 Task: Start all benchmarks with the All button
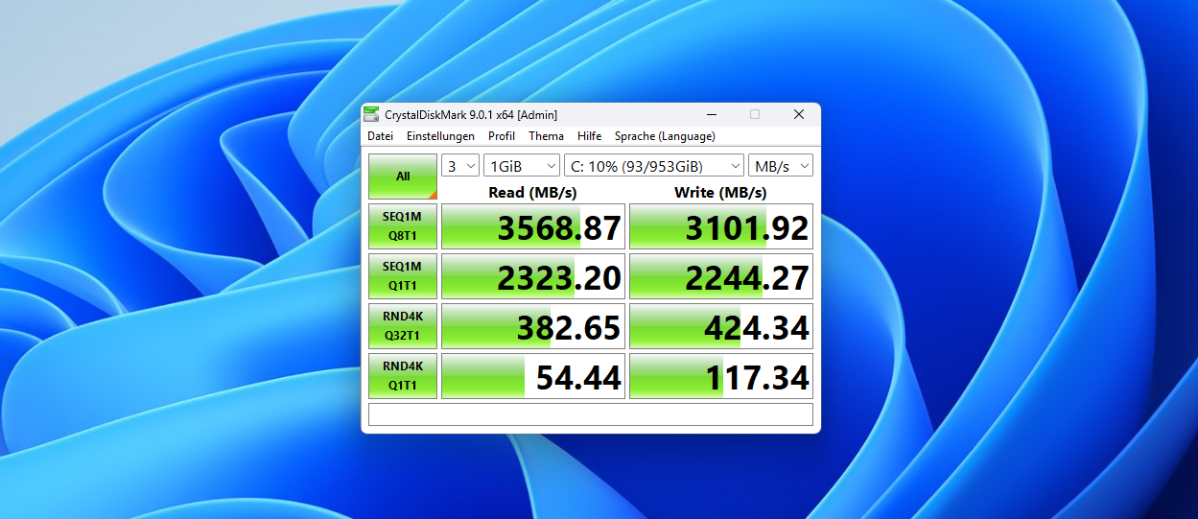pyautogui.click(x=402, y=176)
